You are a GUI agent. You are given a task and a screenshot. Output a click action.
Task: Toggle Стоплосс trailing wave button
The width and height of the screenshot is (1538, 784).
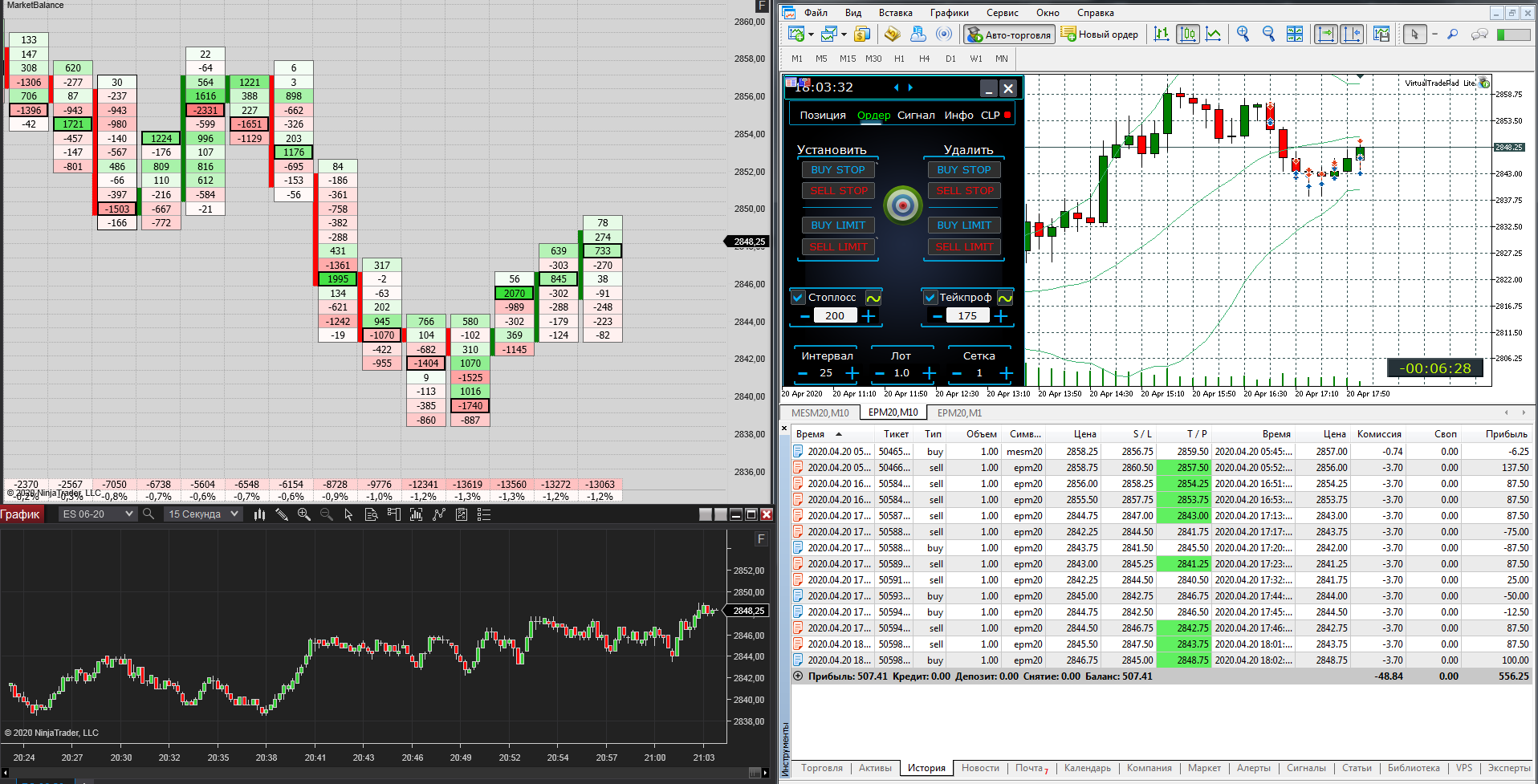coord(873,298)
